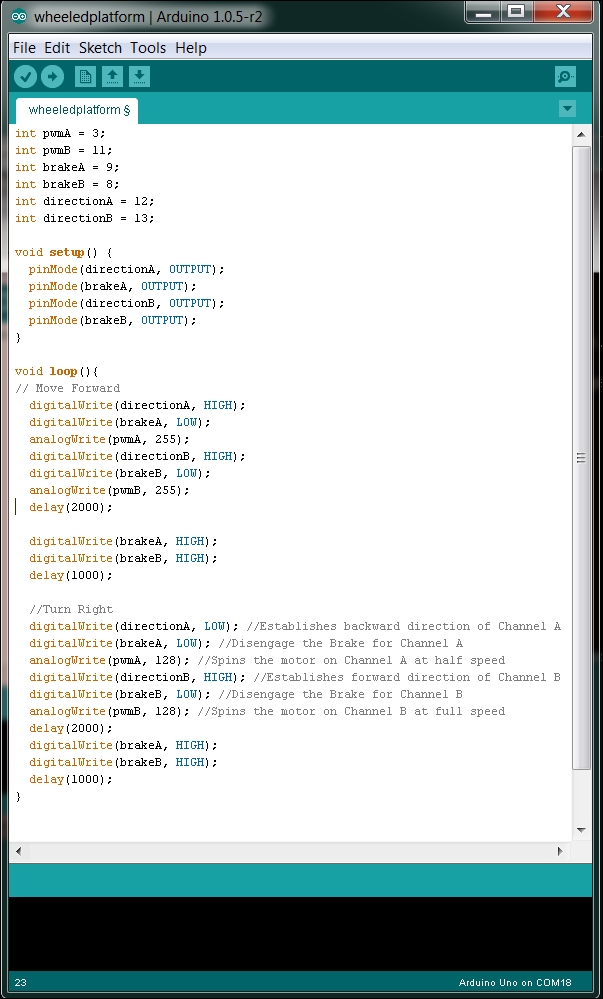
Task: Click the horizontal scrollbar left arrow
Action: (x=18, y=851)
